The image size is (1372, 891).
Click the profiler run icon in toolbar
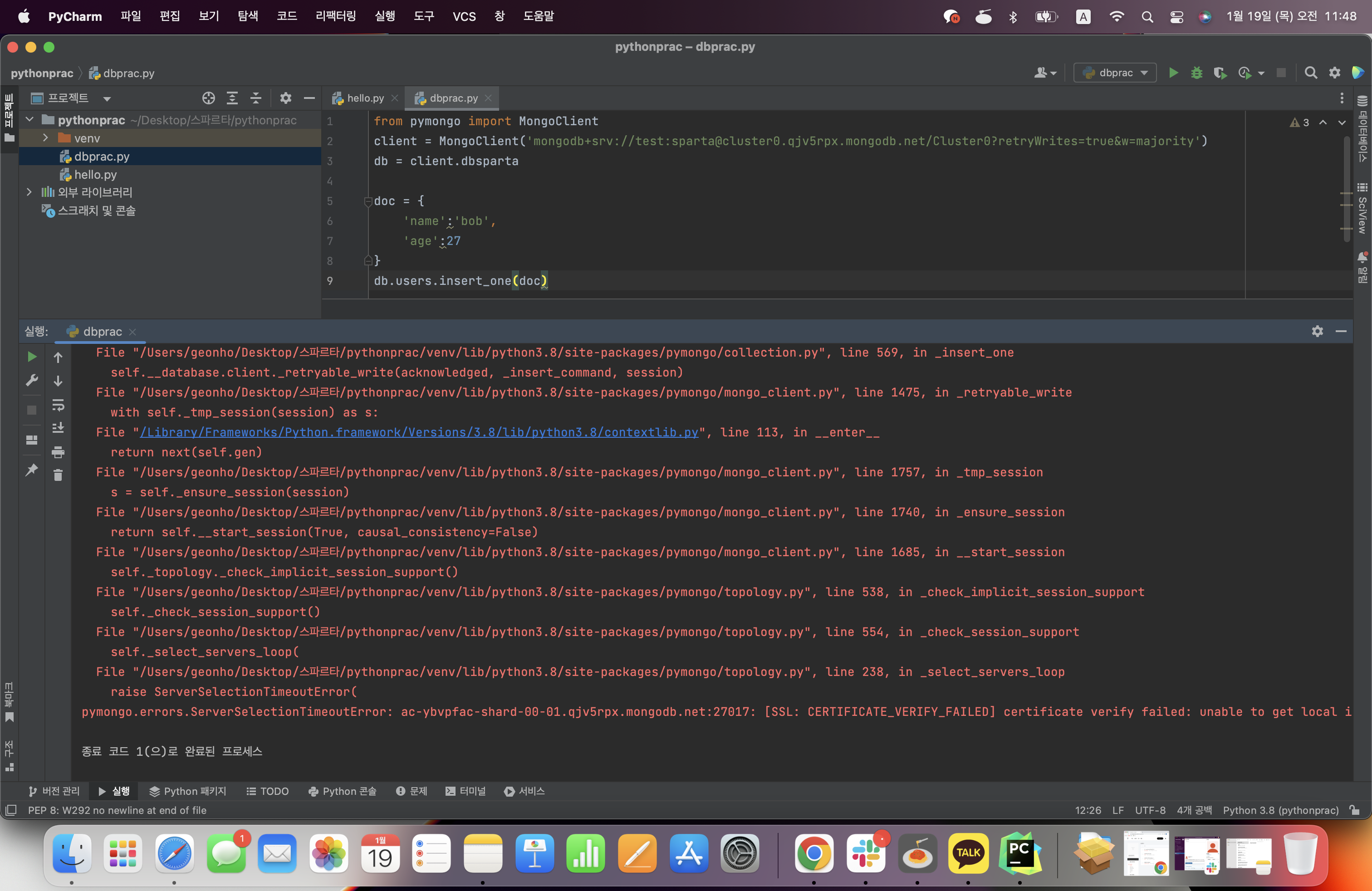click(1245, 73)
